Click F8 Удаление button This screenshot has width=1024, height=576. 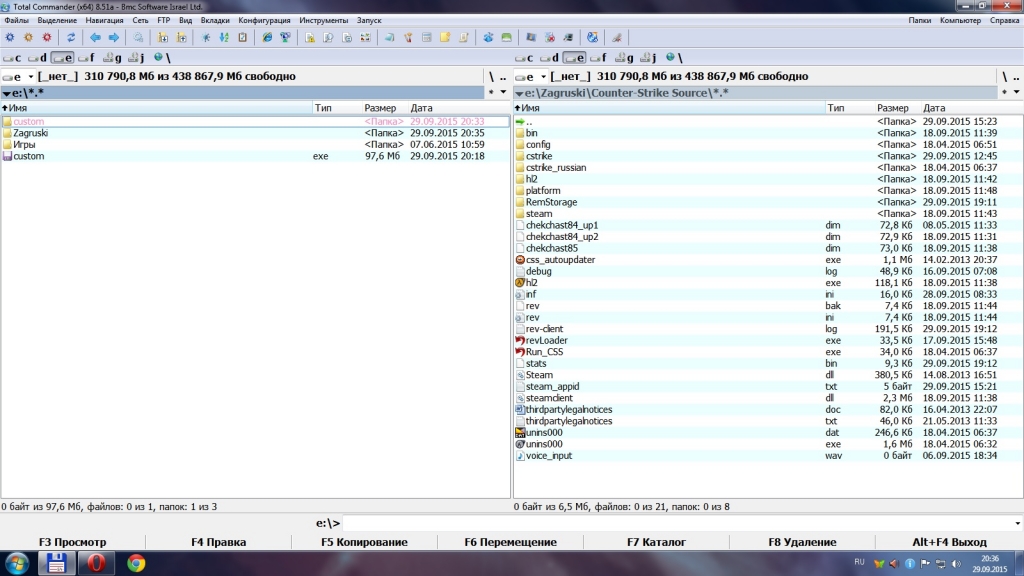pos(802,542)
